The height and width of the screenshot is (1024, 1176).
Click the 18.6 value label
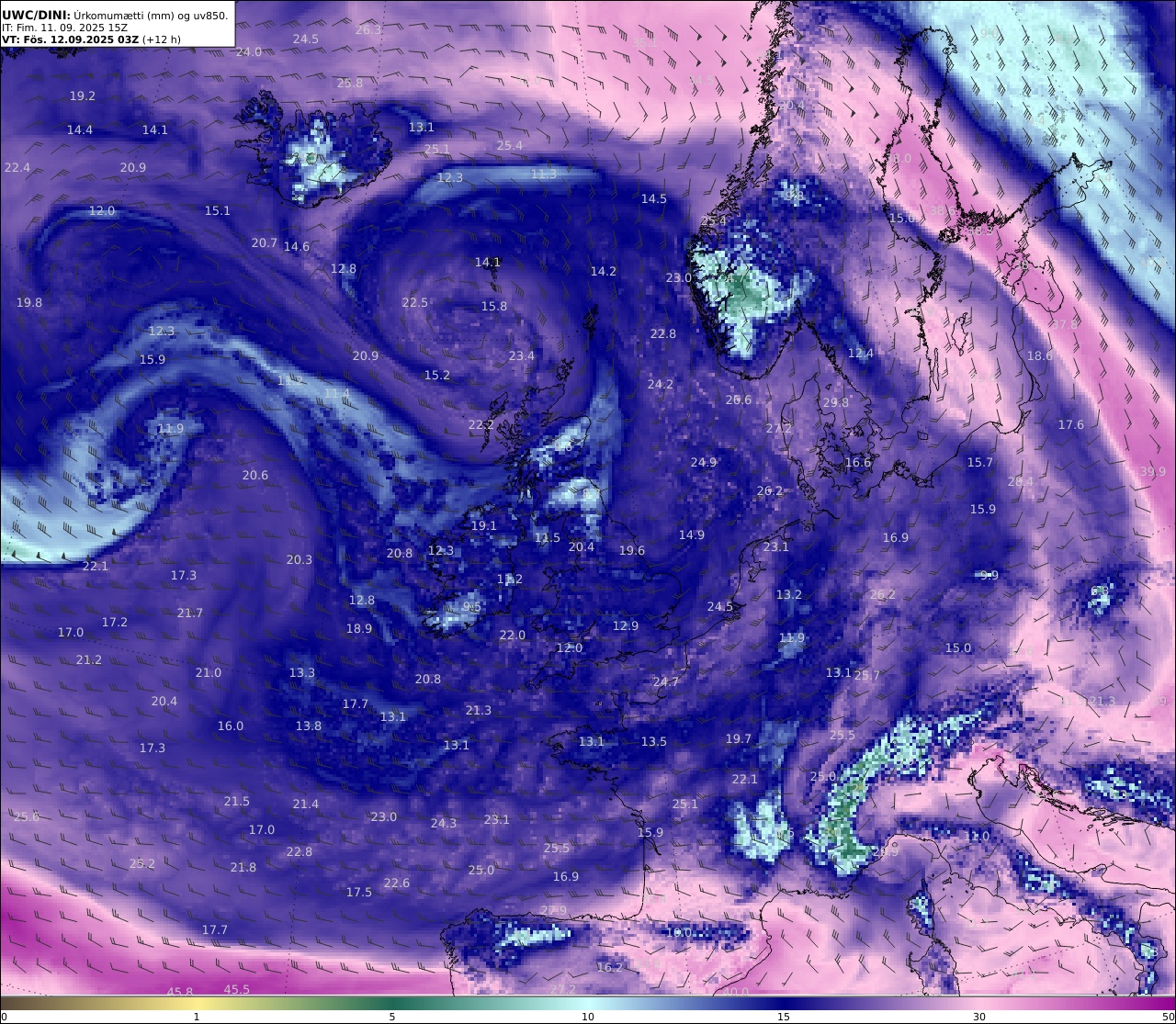click(x=1040, y=356)
